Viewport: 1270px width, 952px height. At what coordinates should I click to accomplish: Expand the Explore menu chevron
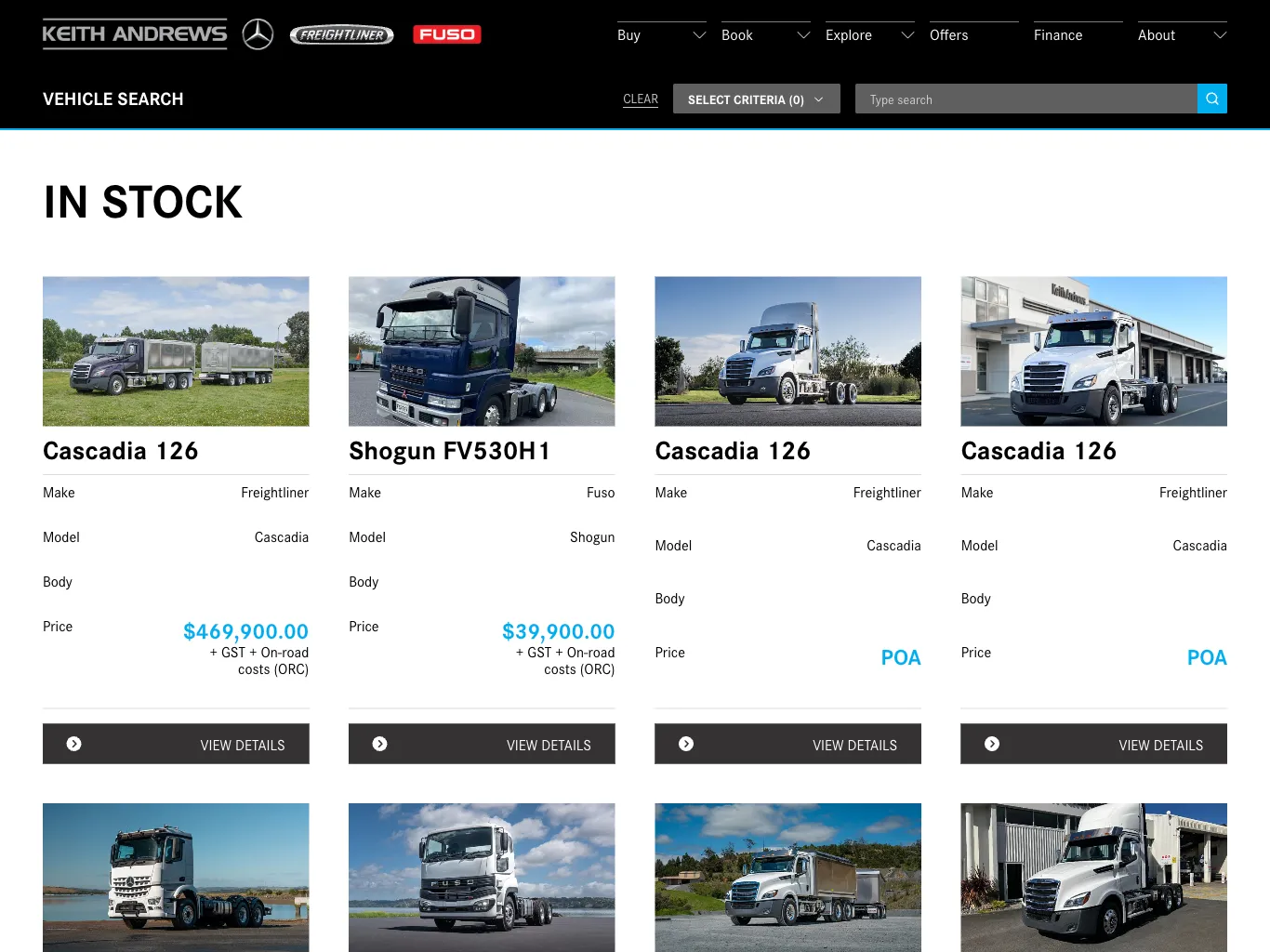(x=907, y=35)
